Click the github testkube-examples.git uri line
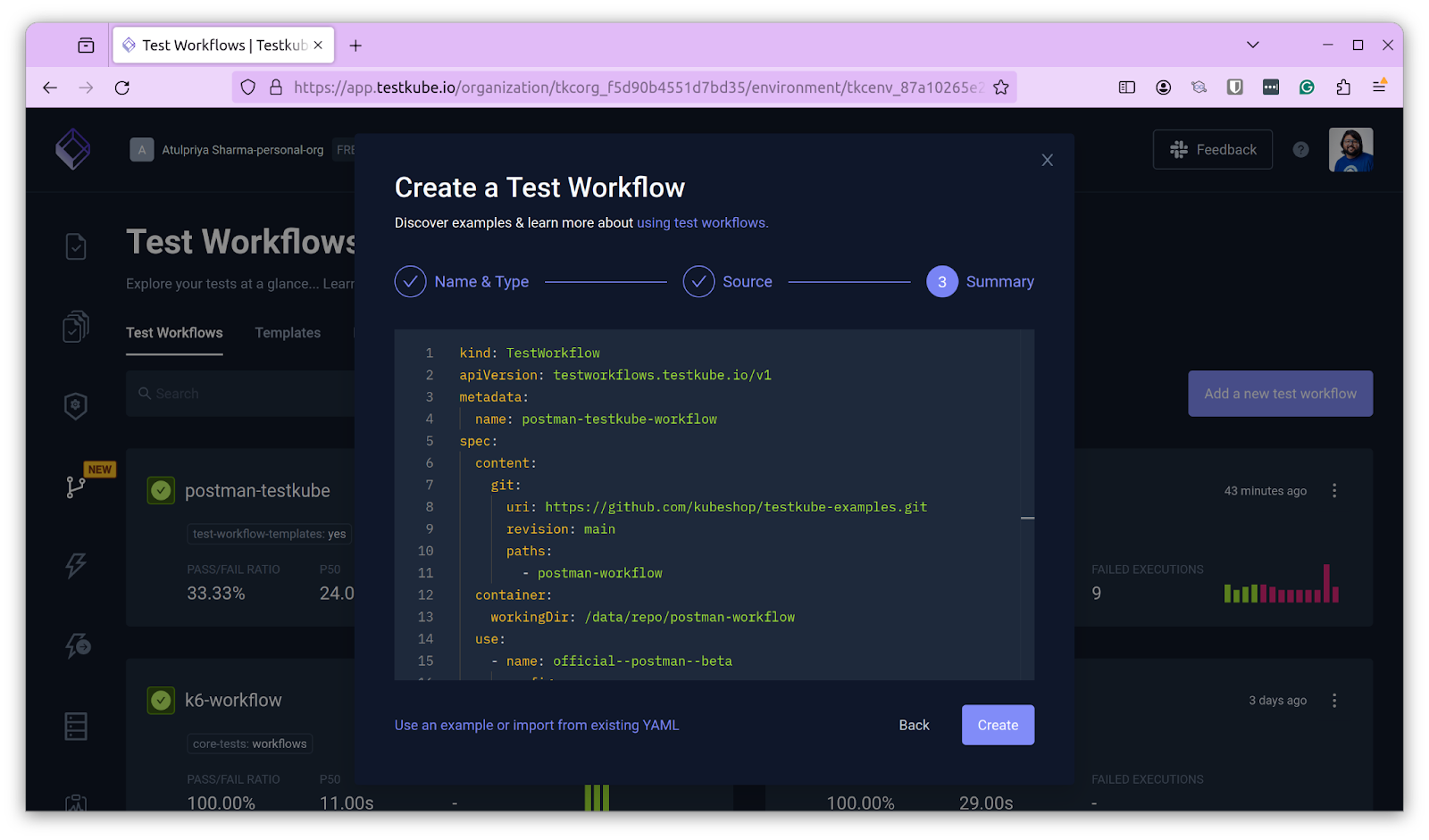 click(716, 507)
